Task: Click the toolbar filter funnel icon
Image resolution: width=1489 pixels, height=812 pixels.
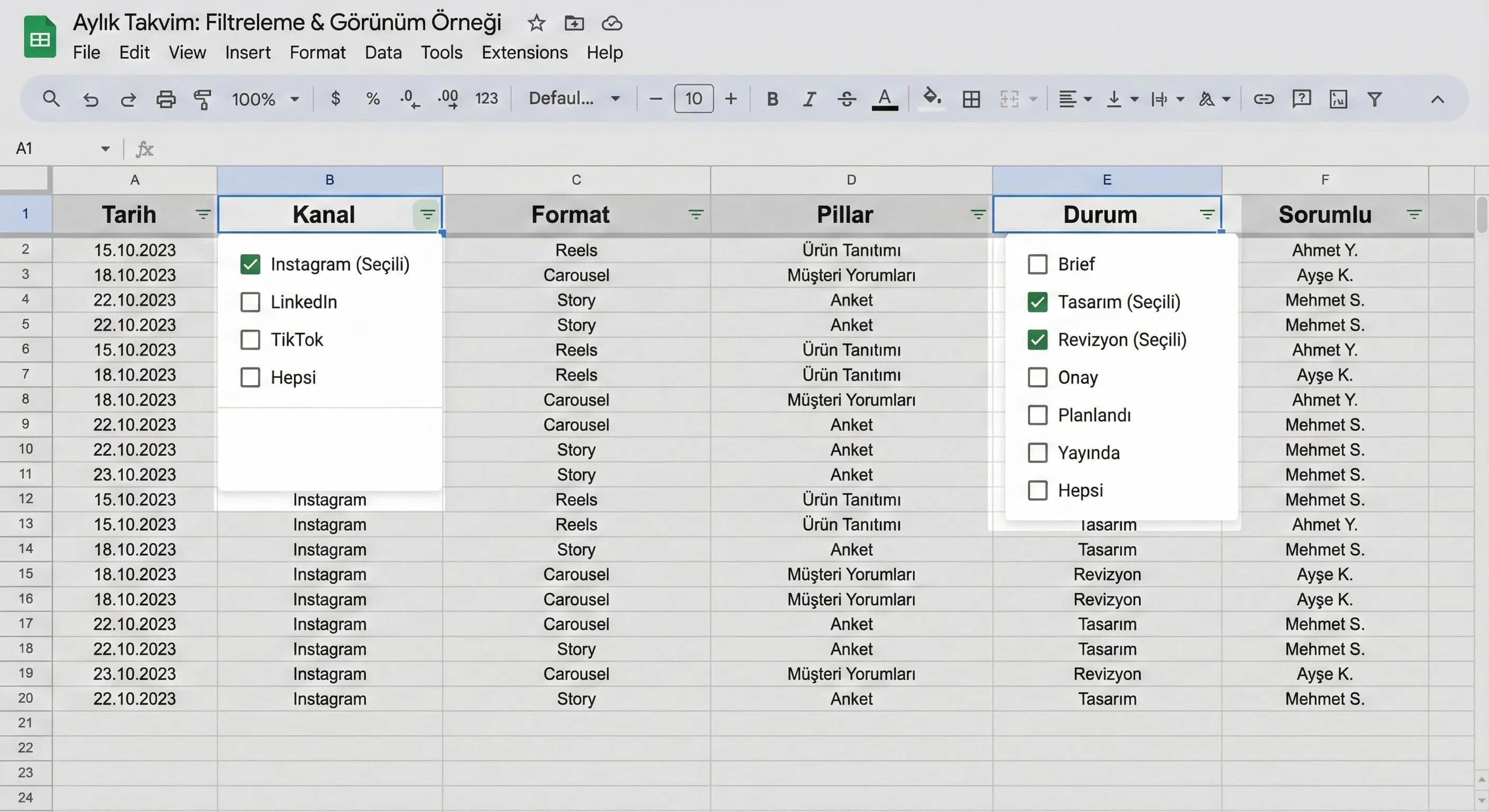Action: coord(1375,99)
